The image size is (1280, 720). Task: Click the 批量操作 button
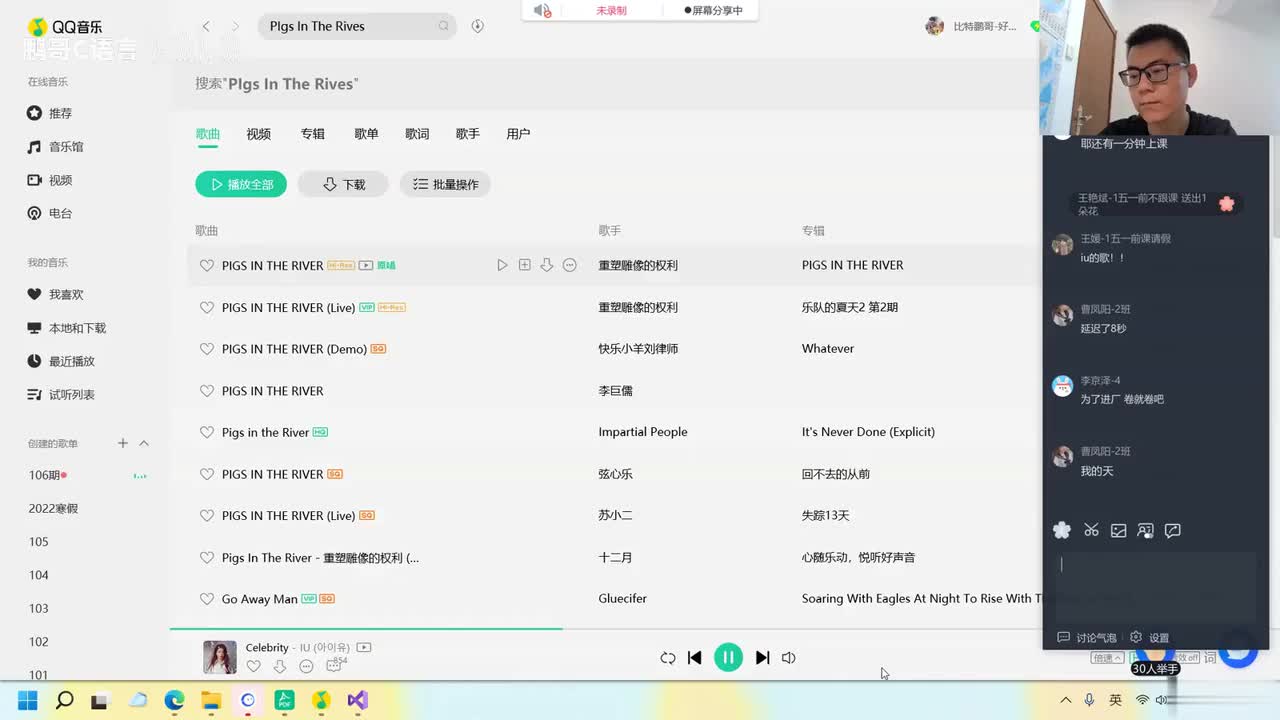coord(445,184)
